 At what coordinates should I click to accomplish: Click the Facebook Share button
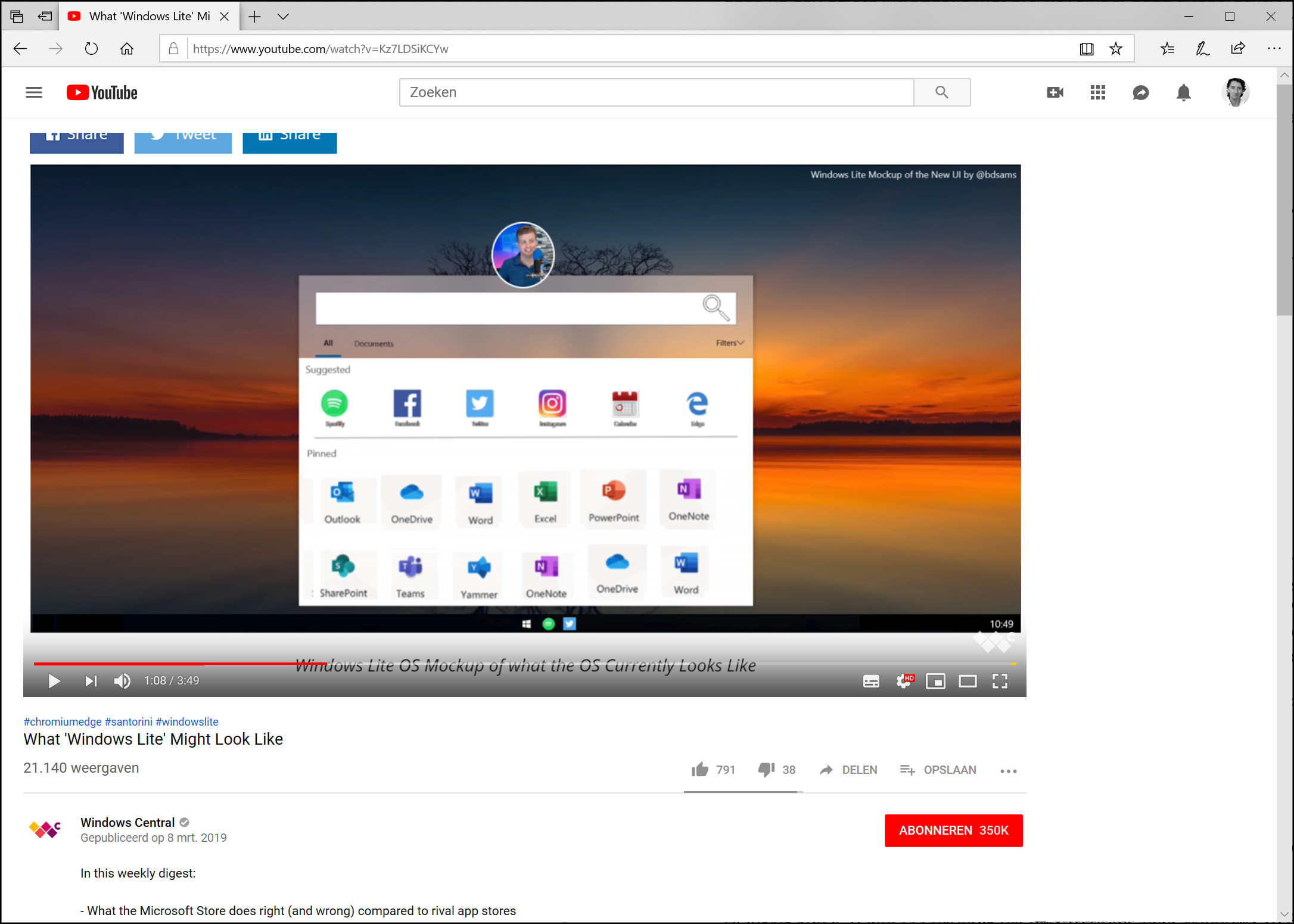click(77, 142)
